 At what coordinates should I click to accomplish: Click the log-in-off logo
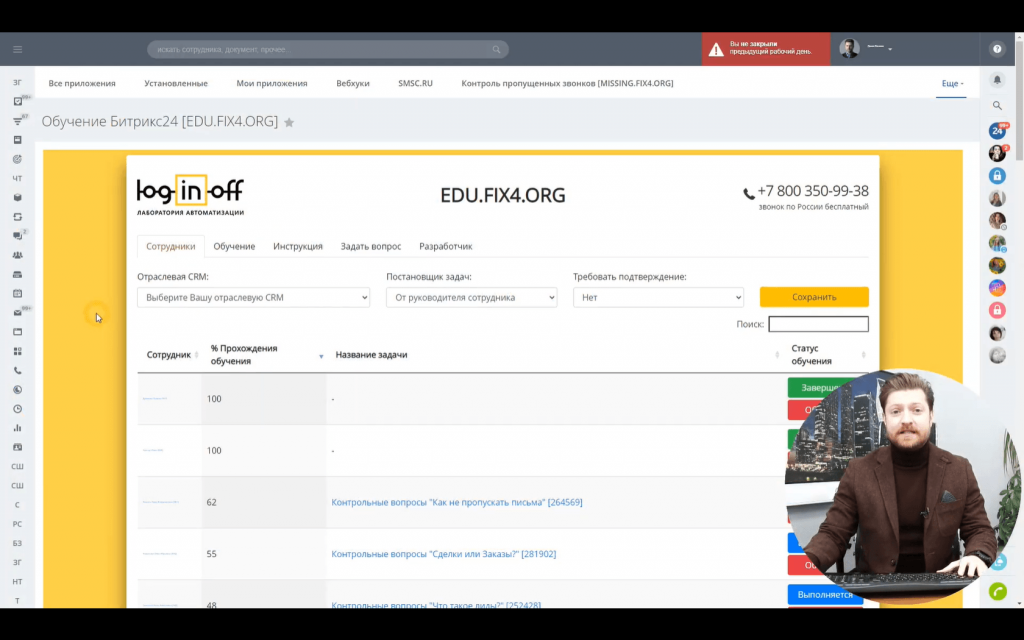point(190,195)
